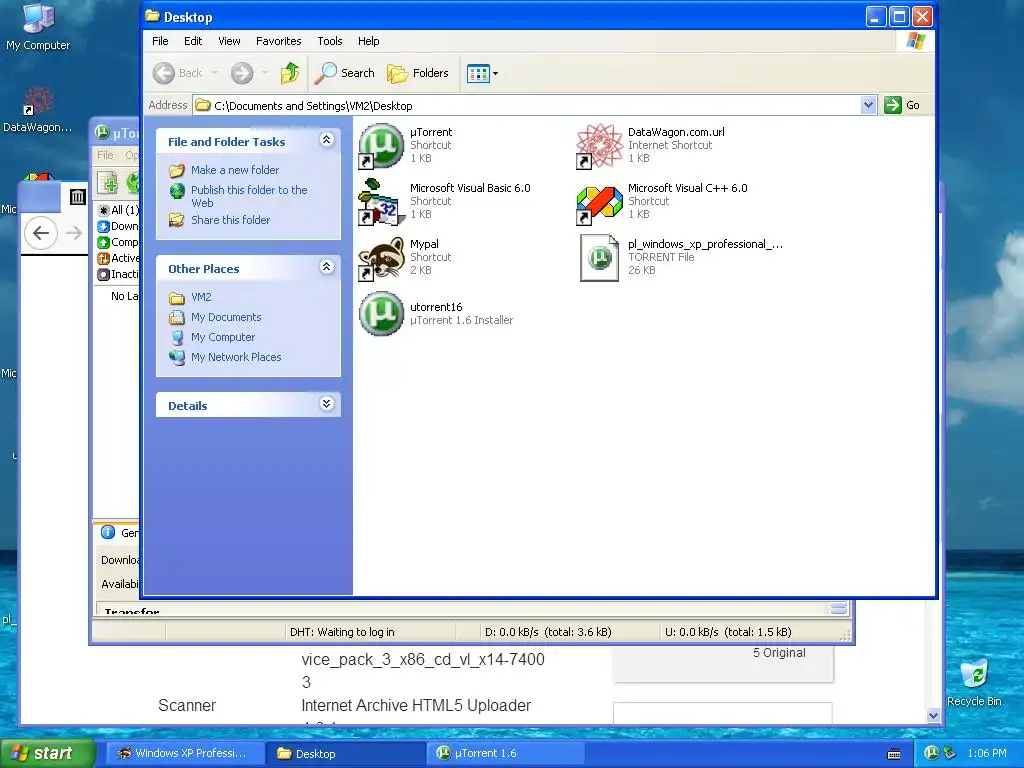This screenshot has width=1024, height=768.
Task: Open the Favorites menu
Action: pyautogui.click(x=279, y=41)
